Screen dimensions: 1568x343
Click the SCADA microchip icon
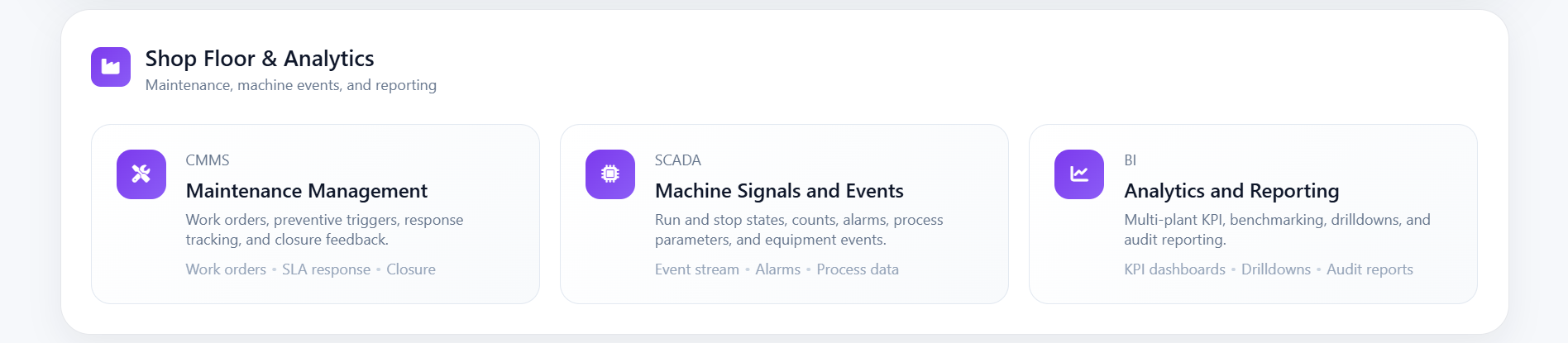pyautogui.click(x=610, y=174)
